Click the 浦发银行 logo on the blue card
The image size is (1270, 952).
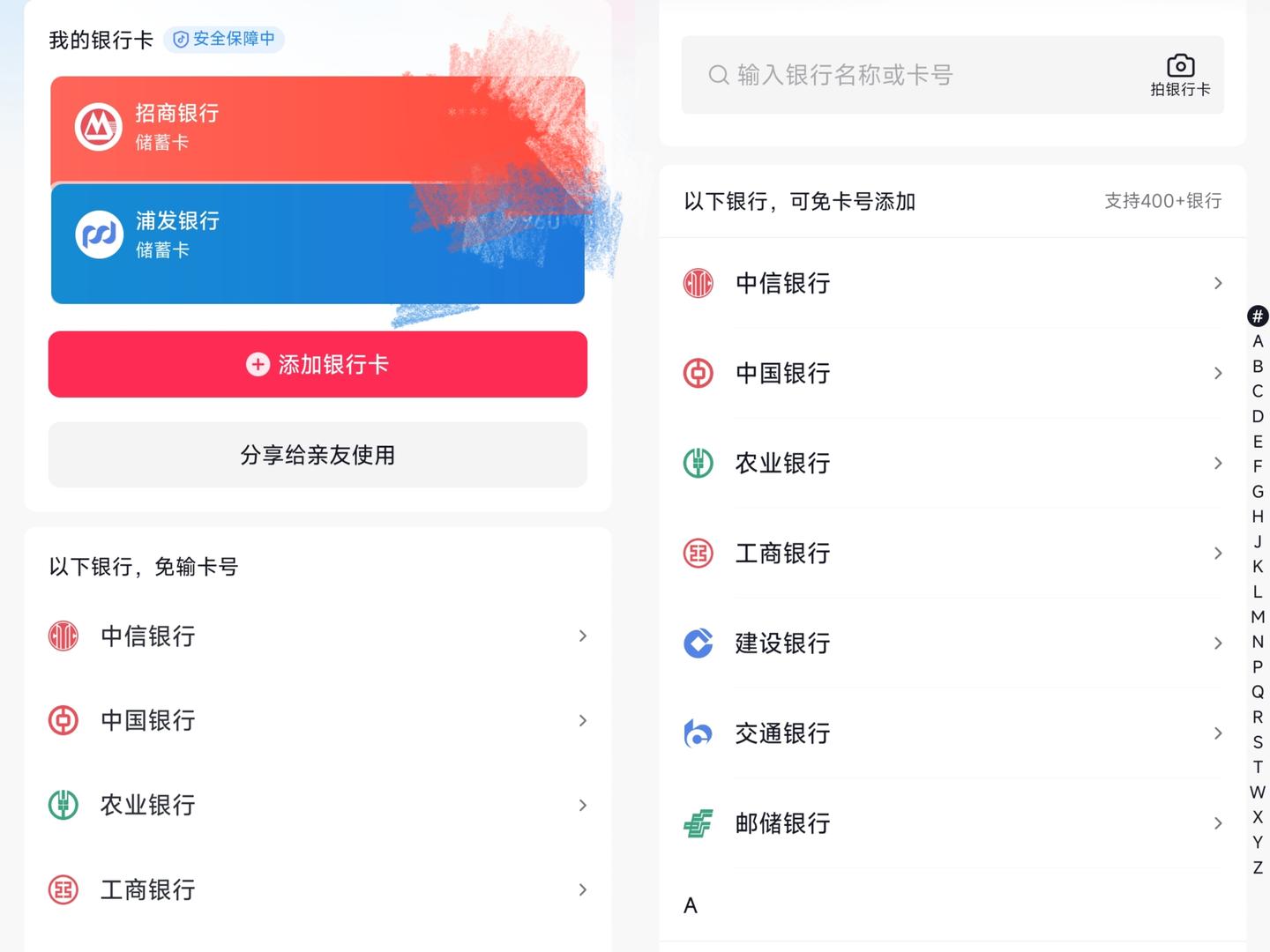[98, 234]
